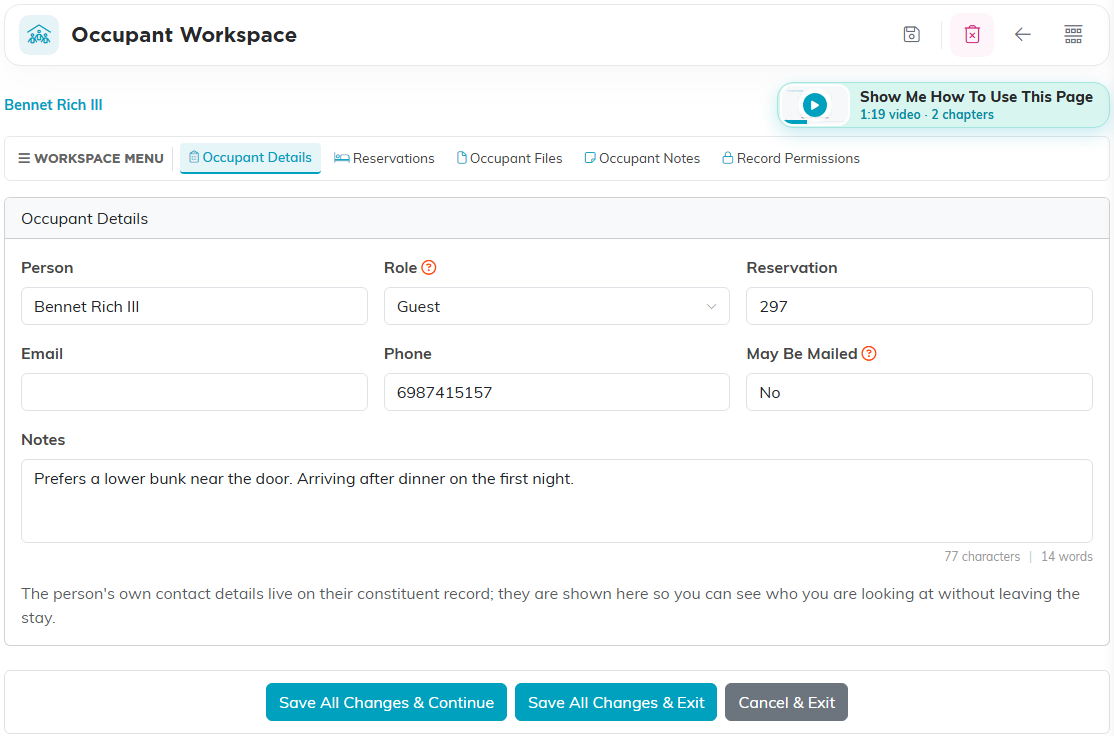Image resolution: width=1114 pixels, height=736 pixels.
Task: Click the empty Email field
Action: coord(194,392)
